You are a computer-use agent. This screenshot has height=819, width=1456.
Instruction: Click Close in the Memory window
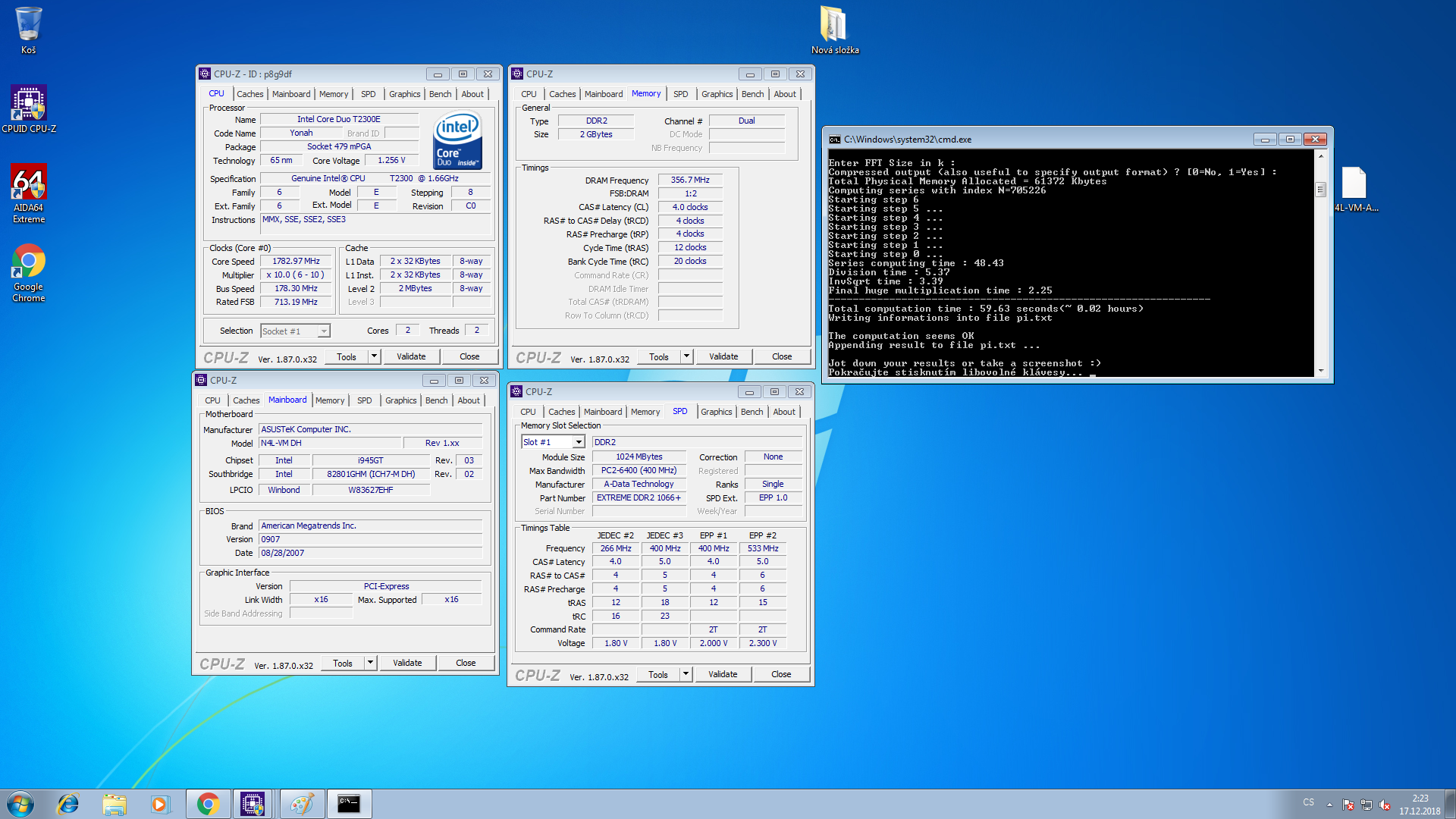(x=782, y=356)
